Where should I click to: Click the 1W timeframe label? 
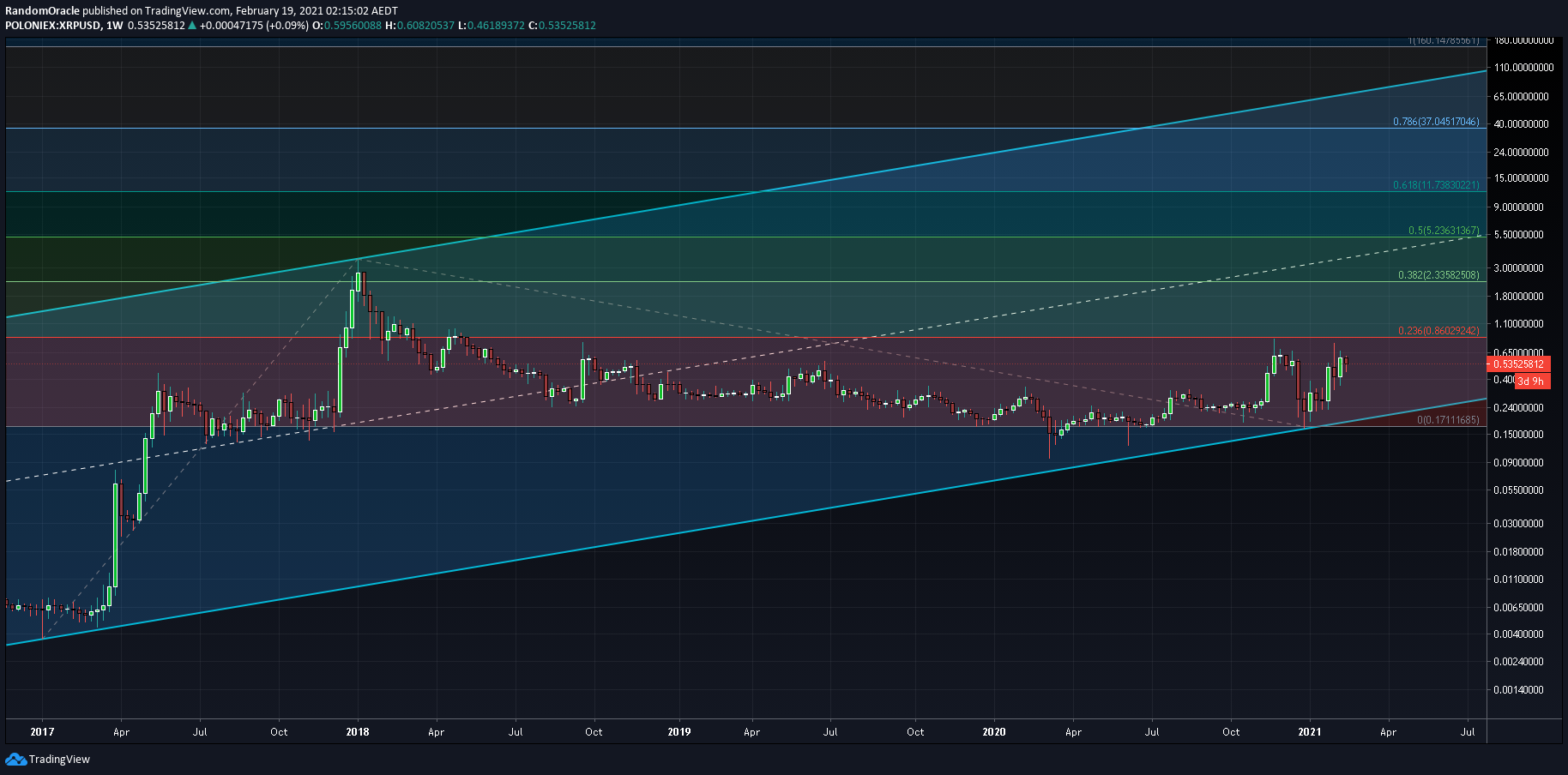click(x=114, y=26)
